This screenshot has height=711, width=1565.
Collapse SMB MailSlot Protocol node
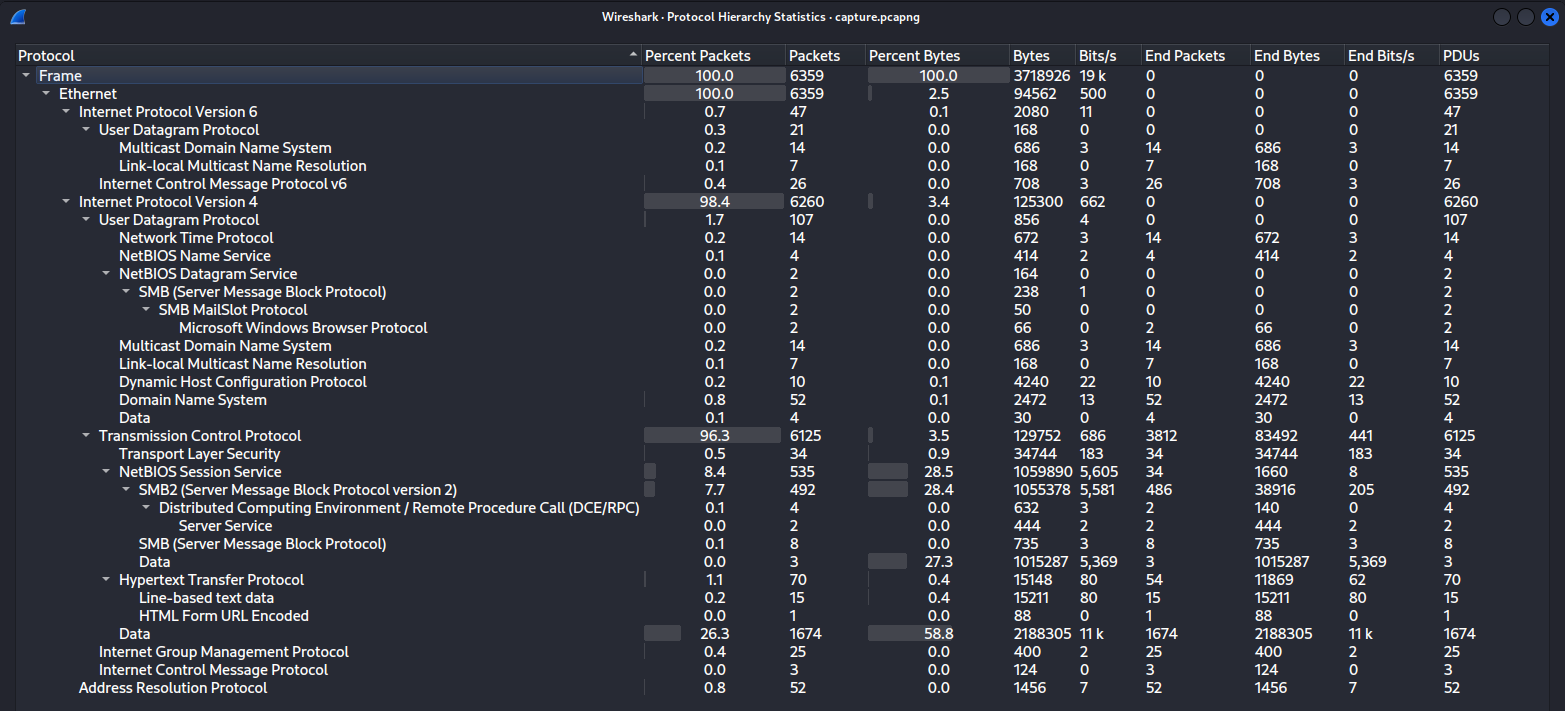(147, 310)
